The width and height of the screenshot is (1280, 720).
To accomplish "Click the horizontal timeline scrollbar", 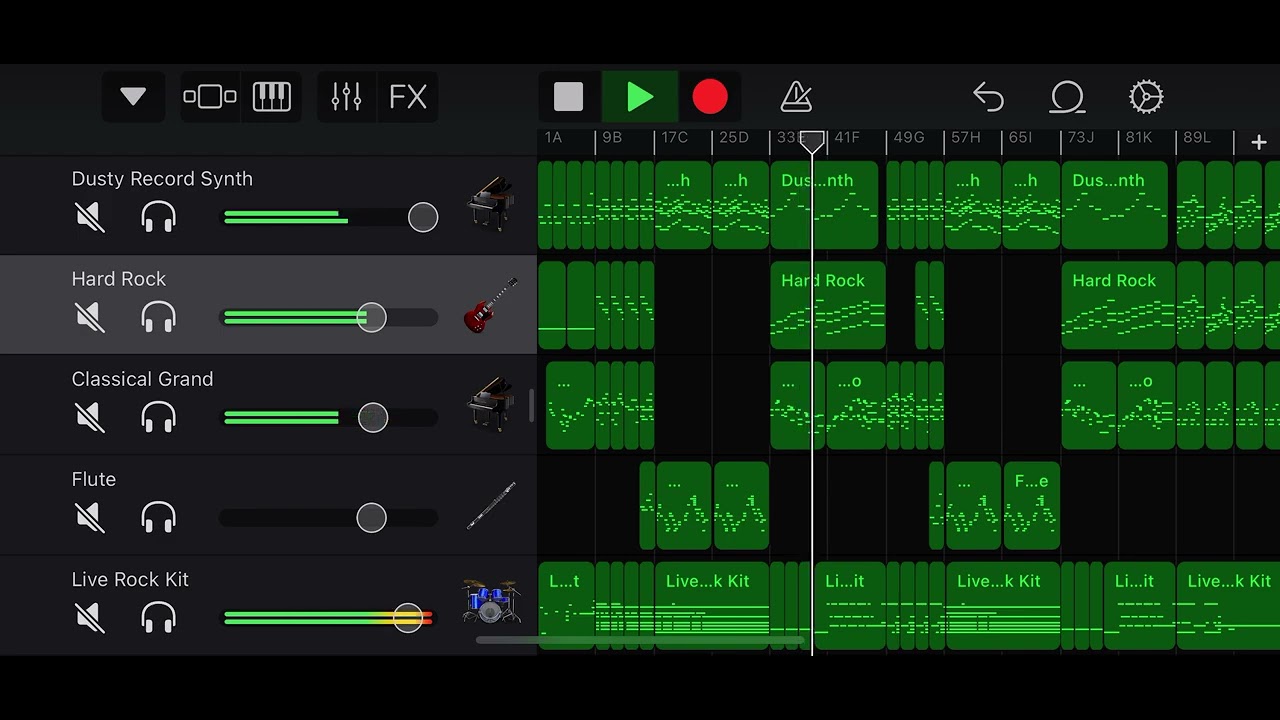I will pyautogui.click(x=641, y=640).
